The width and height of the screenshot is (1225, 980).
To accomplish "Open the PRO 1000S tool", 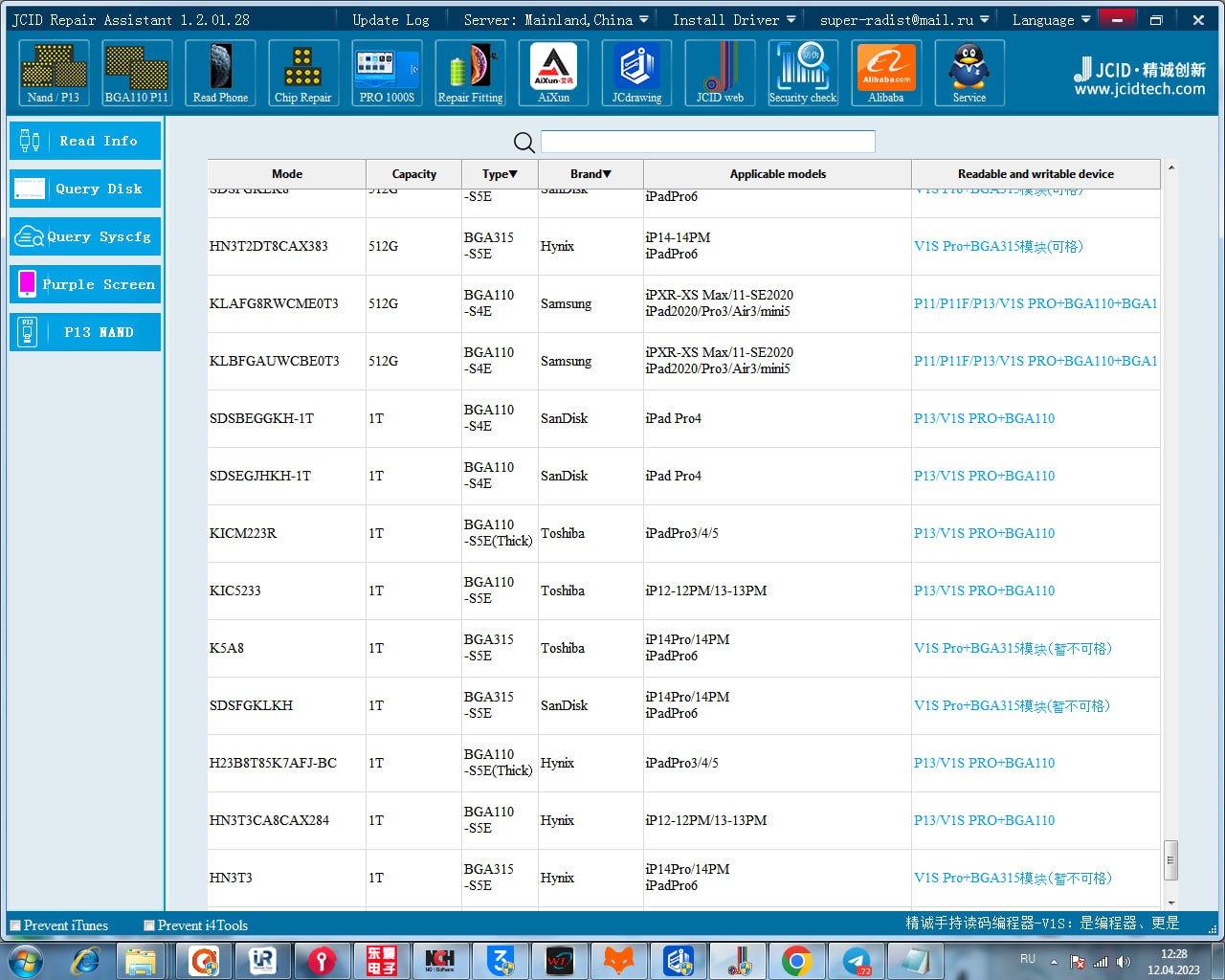I will tap(387, 73).
